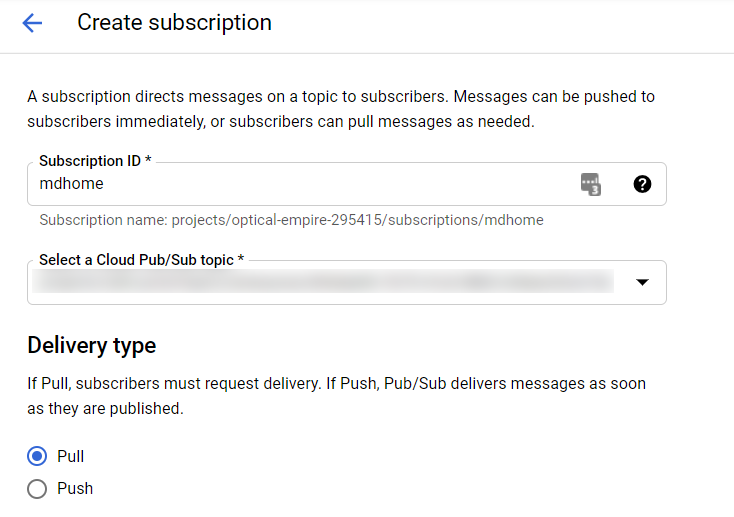Expand the Cloud Pub/Sub topic dropdown arrow
This screenshot has width=734, height=517.
coord(643,283)
